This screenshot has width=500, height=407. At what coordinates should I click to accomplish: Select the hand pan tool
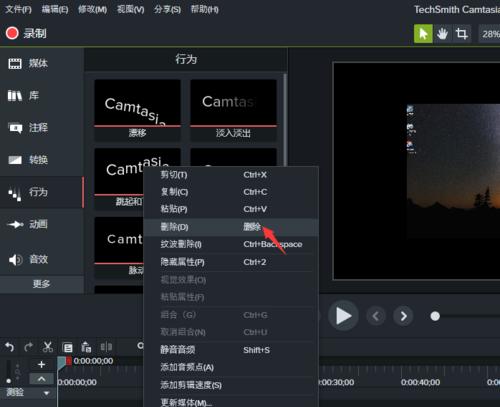[x=442, y=34]
